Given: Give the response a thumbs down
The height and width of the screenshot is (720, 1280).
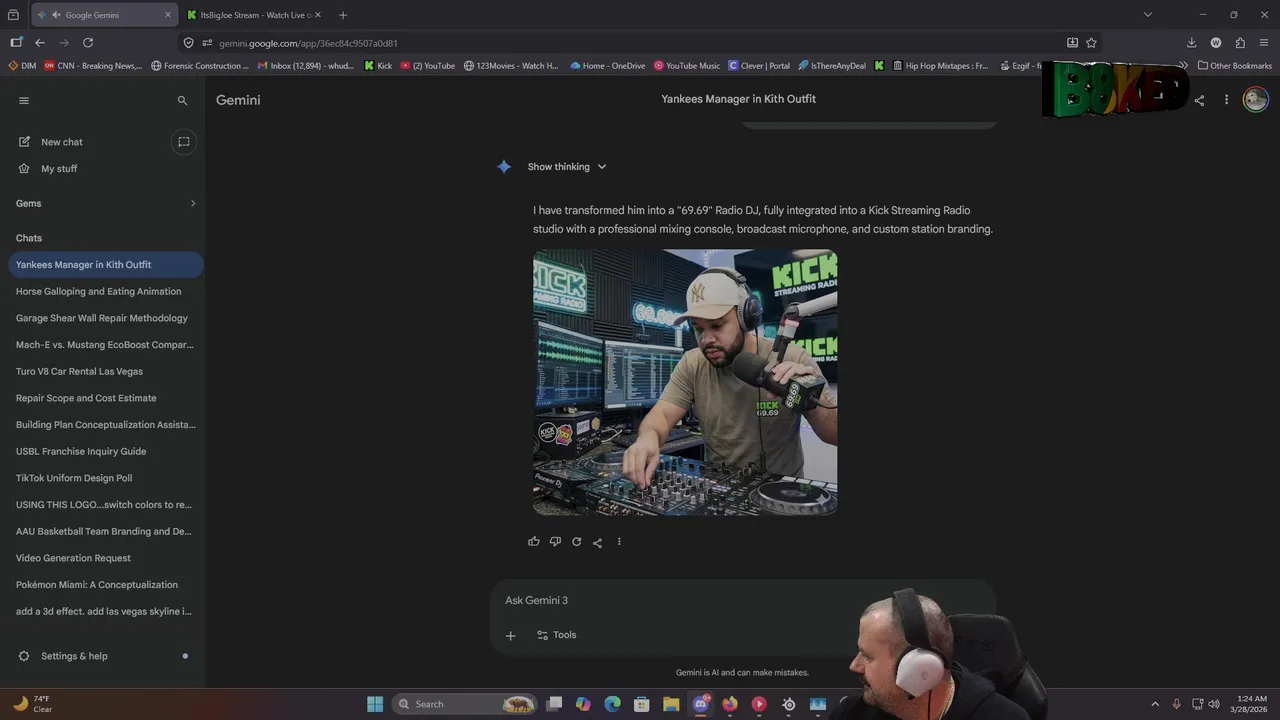Looking at the screenshot, I should pyautogui.click(x=555, y=542).
